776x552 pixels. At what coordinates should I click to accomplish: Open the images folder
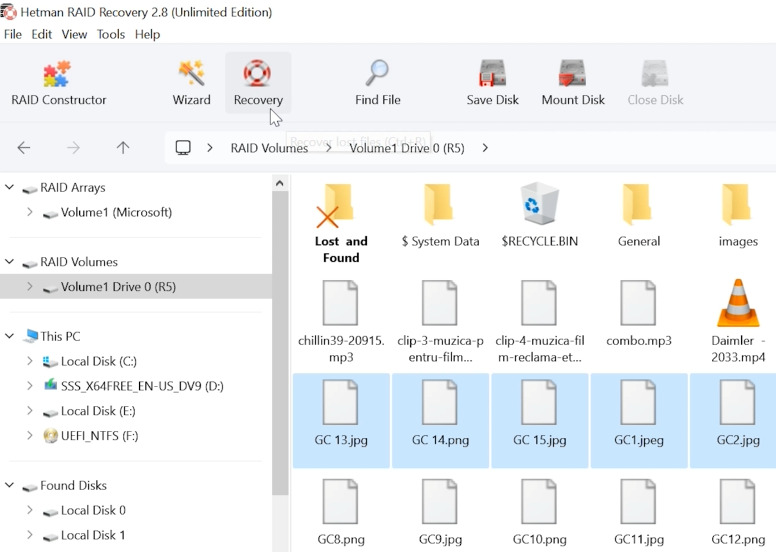[738, 215]
